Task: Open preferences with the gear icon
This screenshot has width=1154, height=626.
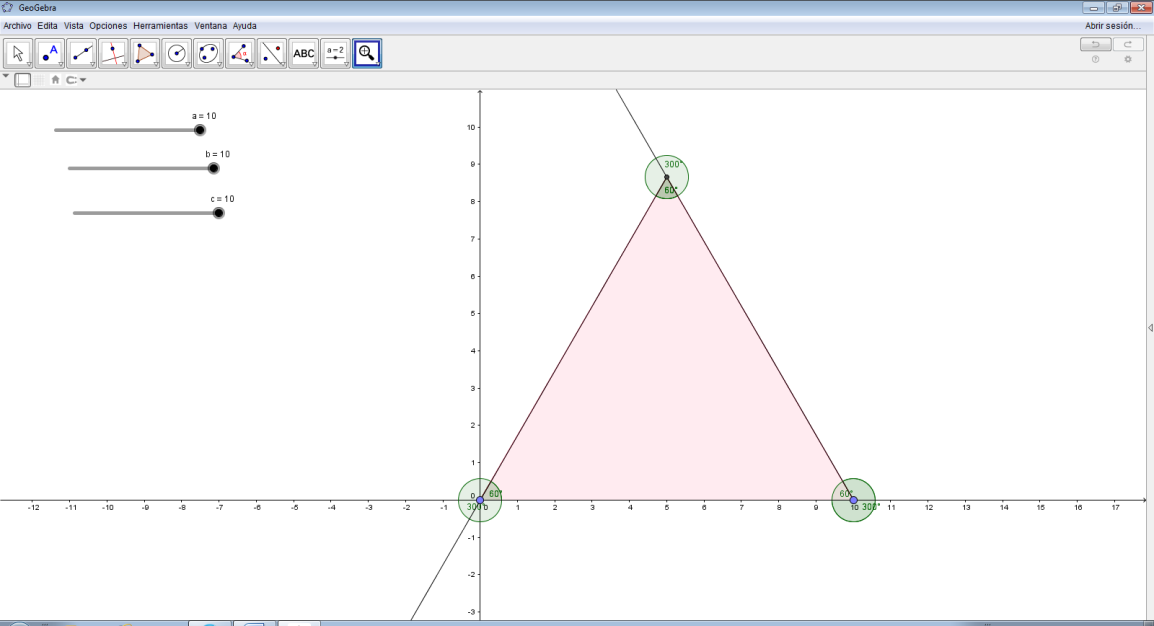Action: [x=1128, y=60]
